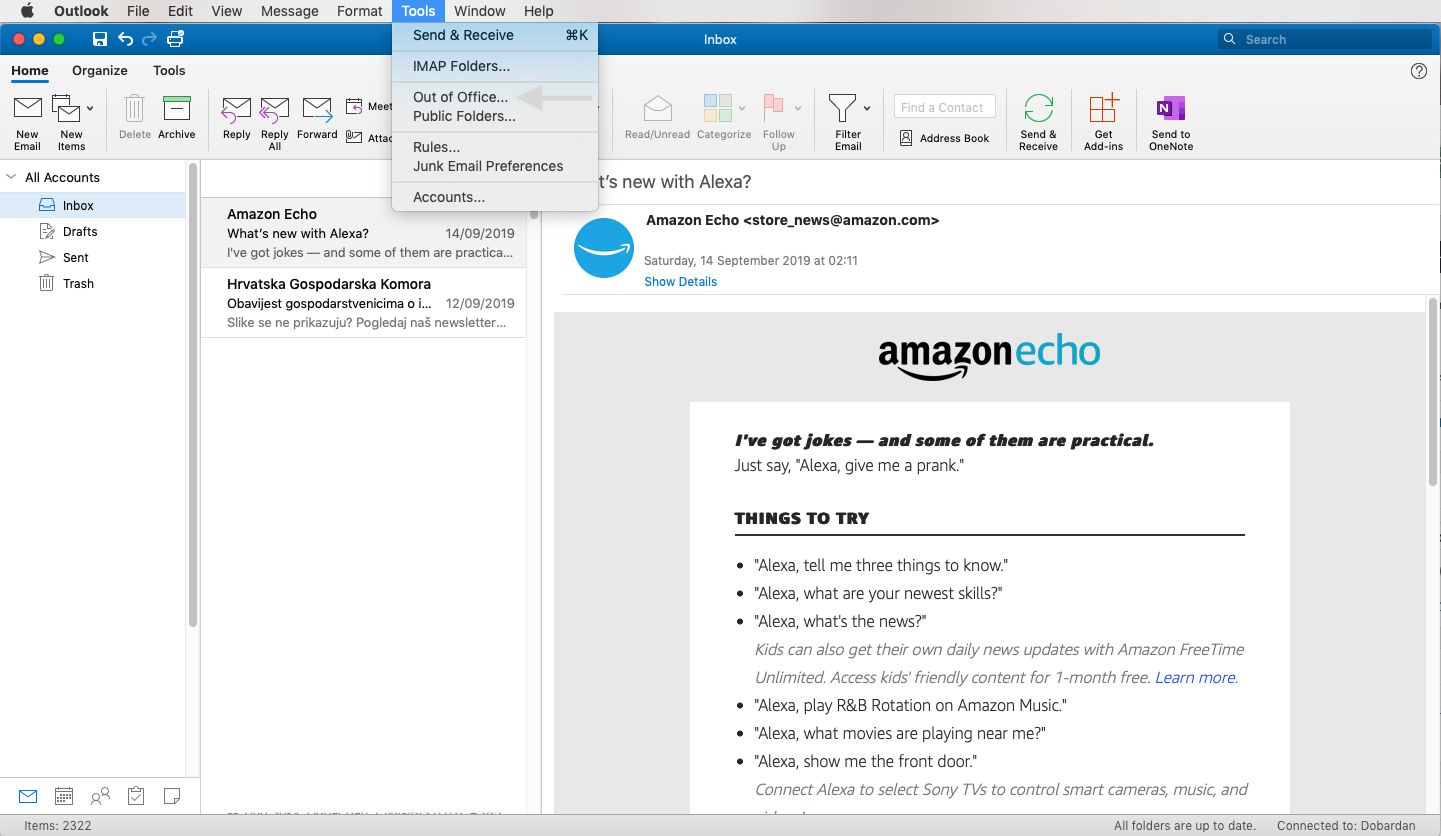Select Out of Office menu entry

[460, 97]
